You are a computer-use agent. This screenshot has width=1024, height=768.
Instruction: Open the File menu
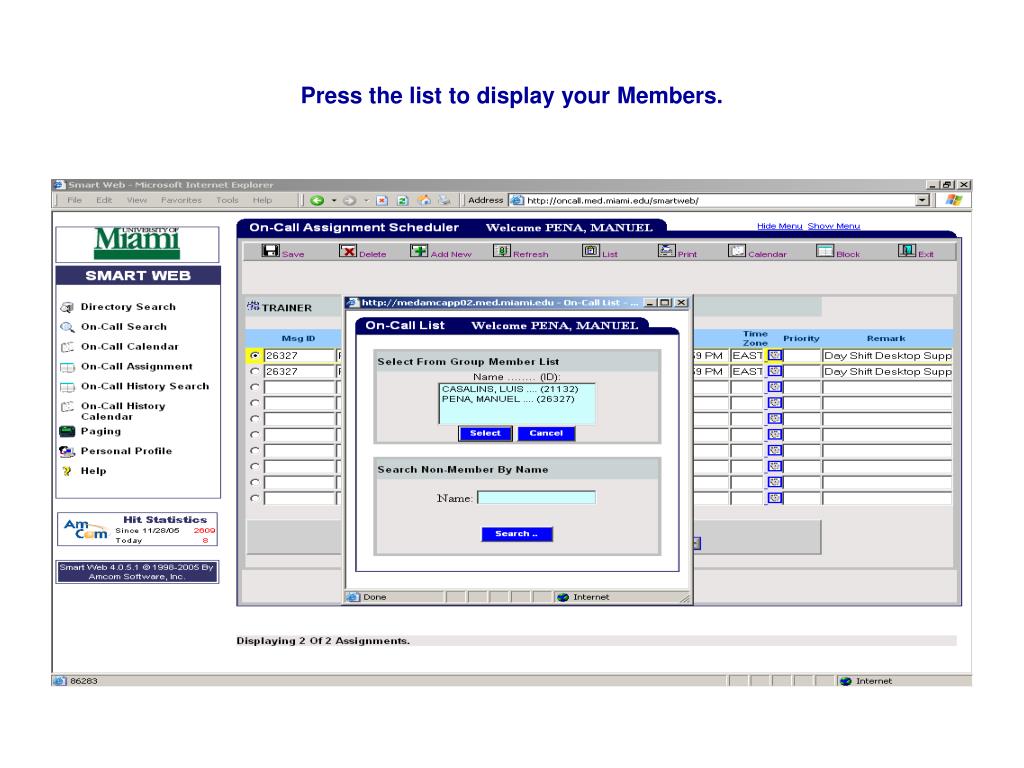pyautogui.click(x=74, y=200)
